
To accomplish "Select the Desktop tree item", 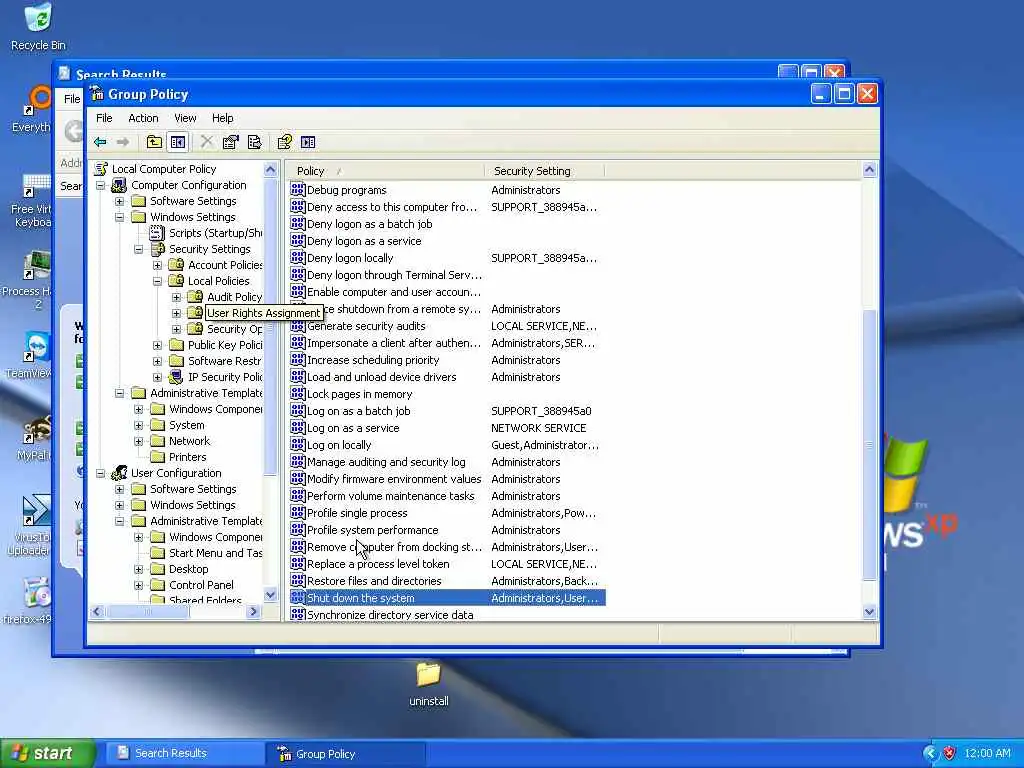I will point(189,569).
